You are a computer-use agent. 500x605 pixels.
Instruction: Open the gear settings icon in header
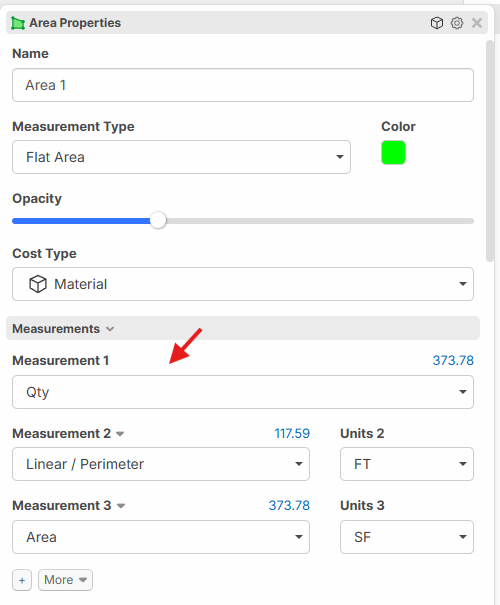[457, 23]
